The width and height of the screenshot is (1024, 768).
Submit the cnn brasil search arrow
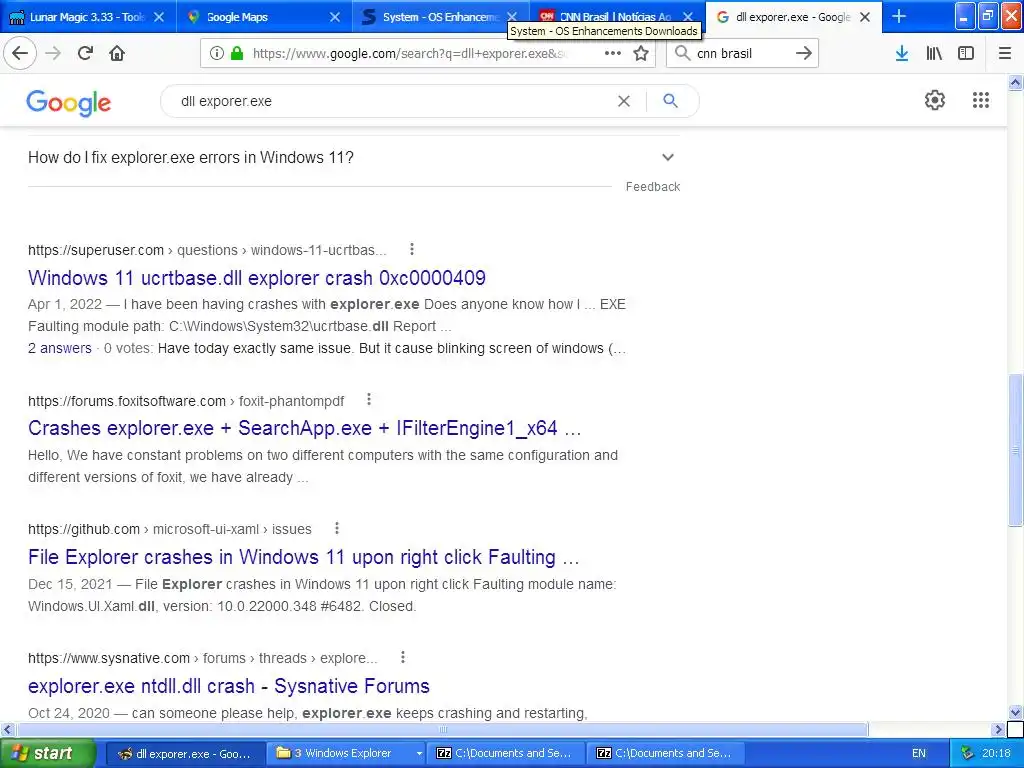[804, 54]
